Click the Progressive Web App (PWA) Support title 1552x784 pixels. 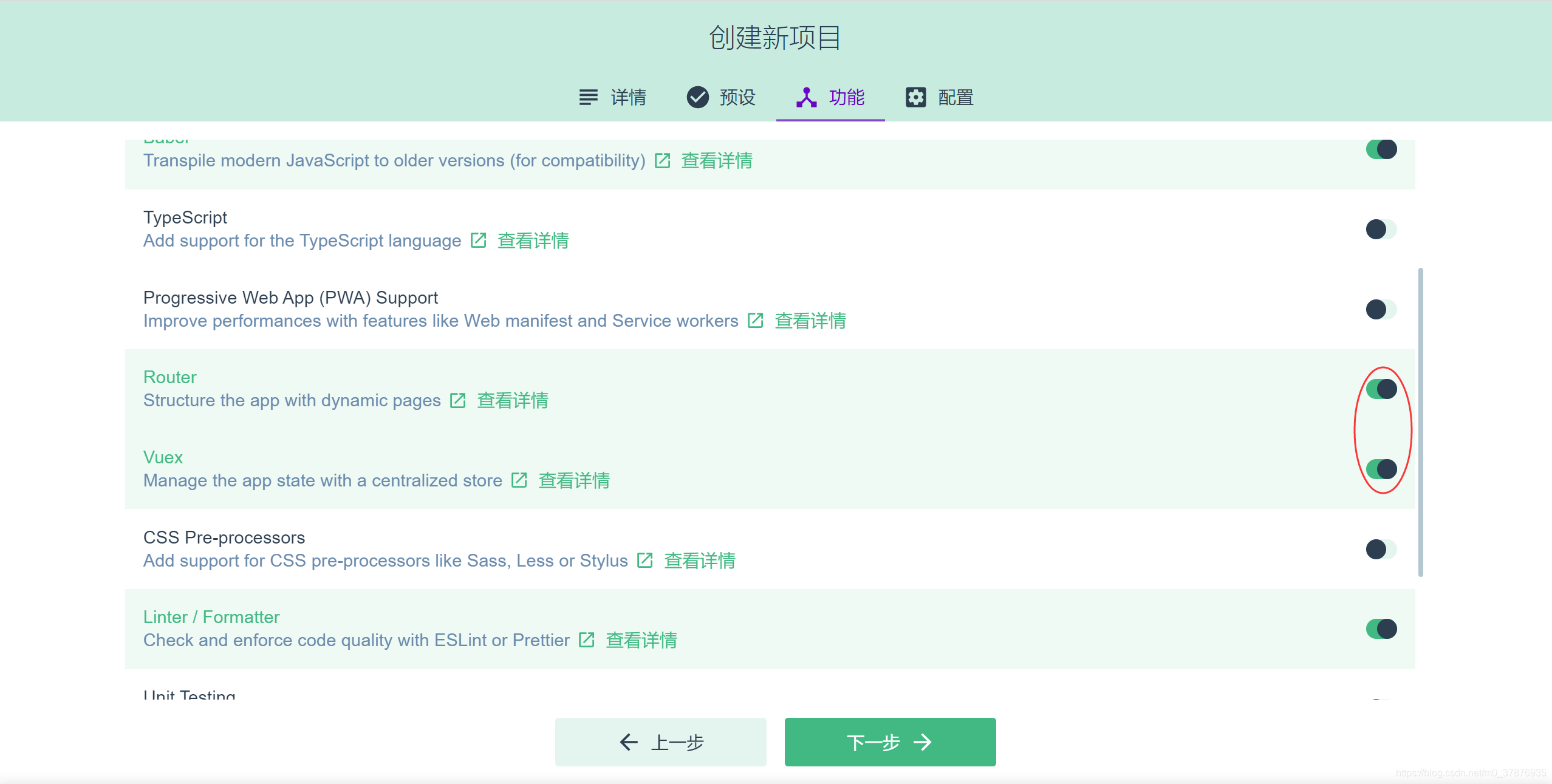coord(290,298)
